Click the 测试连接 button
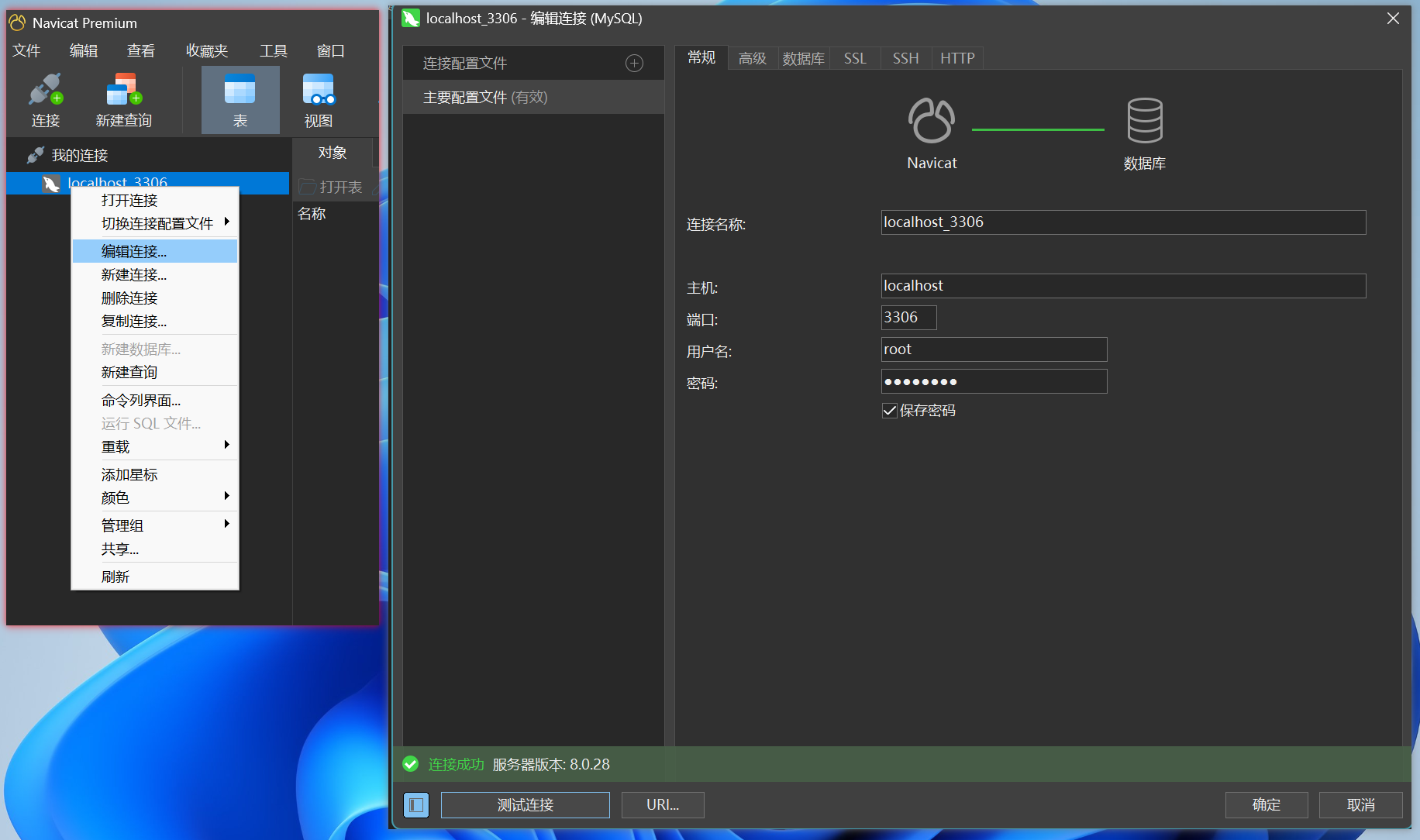The image size is (1420, 840). (x=526, y=805)
